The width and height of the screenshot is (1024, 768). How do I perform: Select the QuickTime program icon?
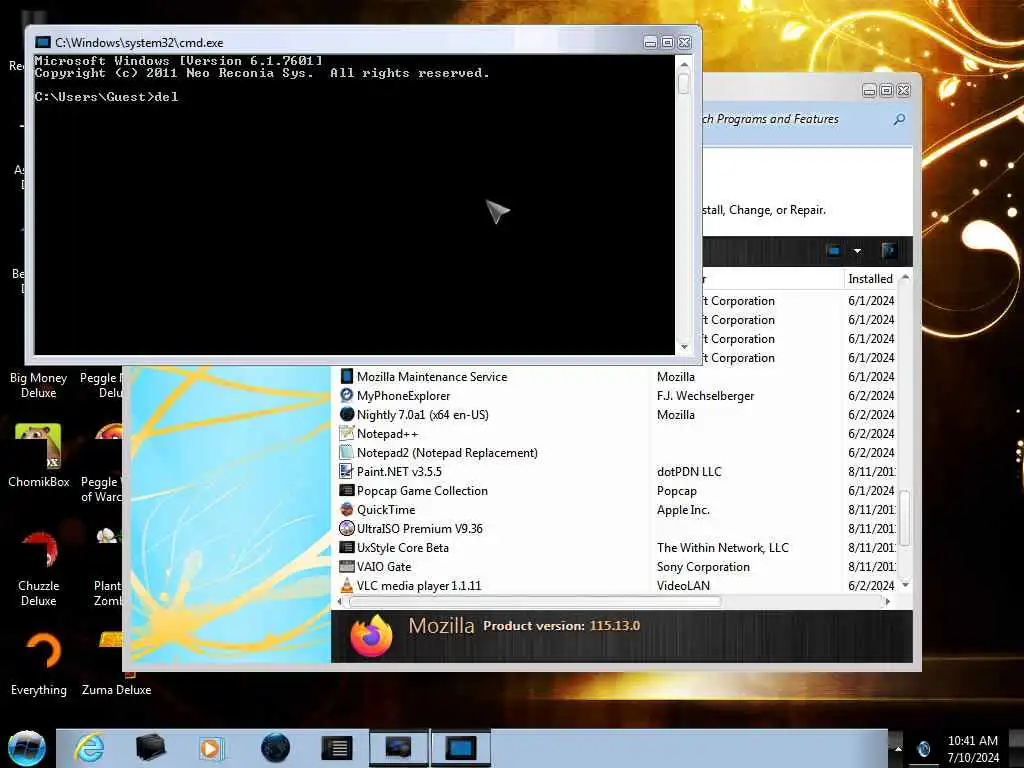(347, 509)
